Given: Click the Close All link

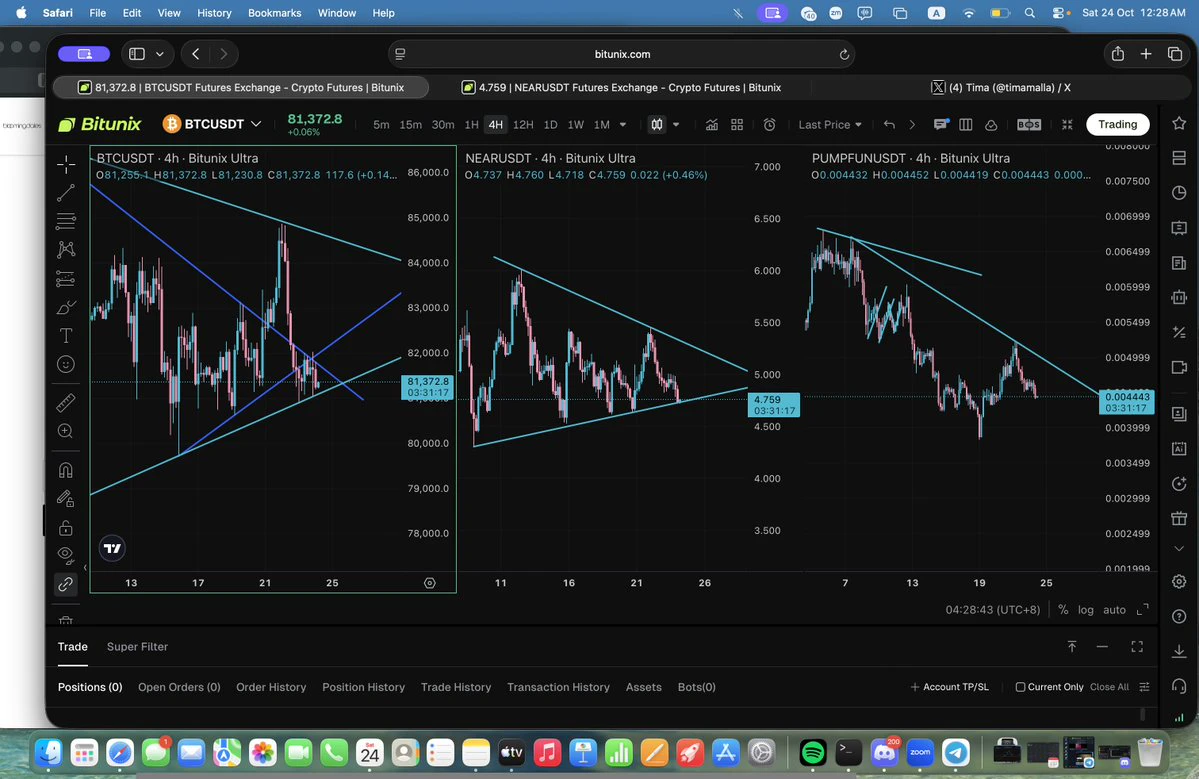Looking at the screenshot, I should click(1109, 687).
